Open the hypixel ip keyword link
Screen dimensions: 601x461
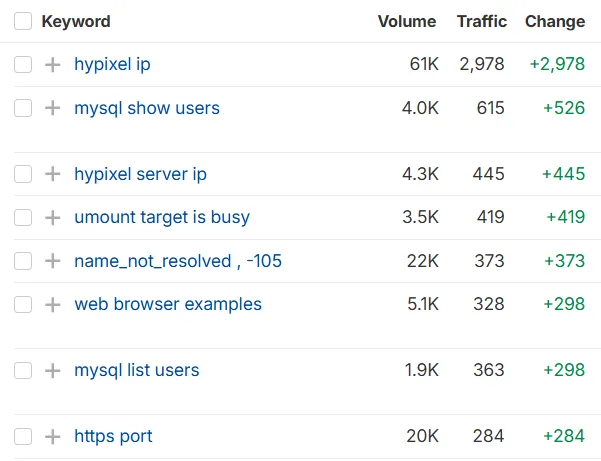tap(112, 64)
